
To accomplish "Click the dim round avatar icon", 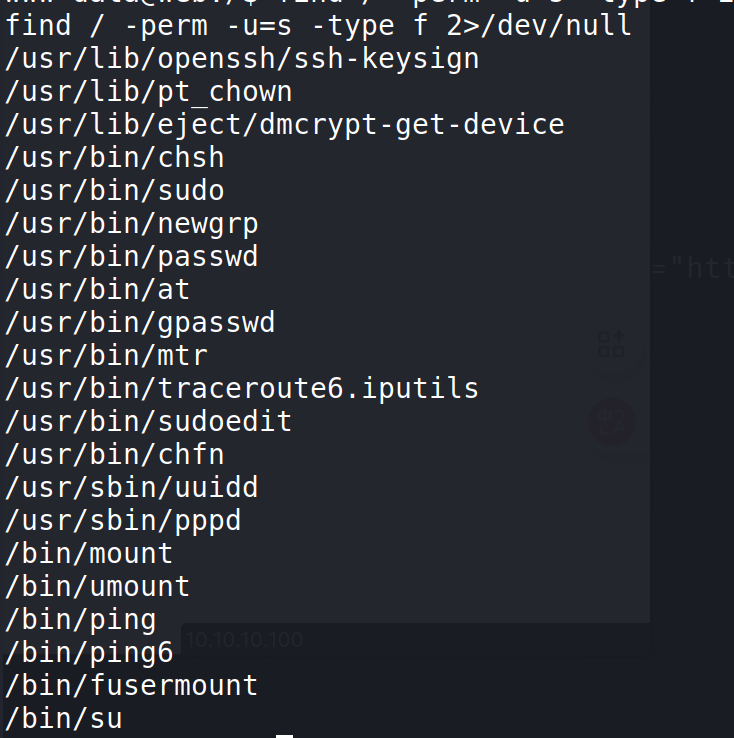I will (x=611, y=422).
